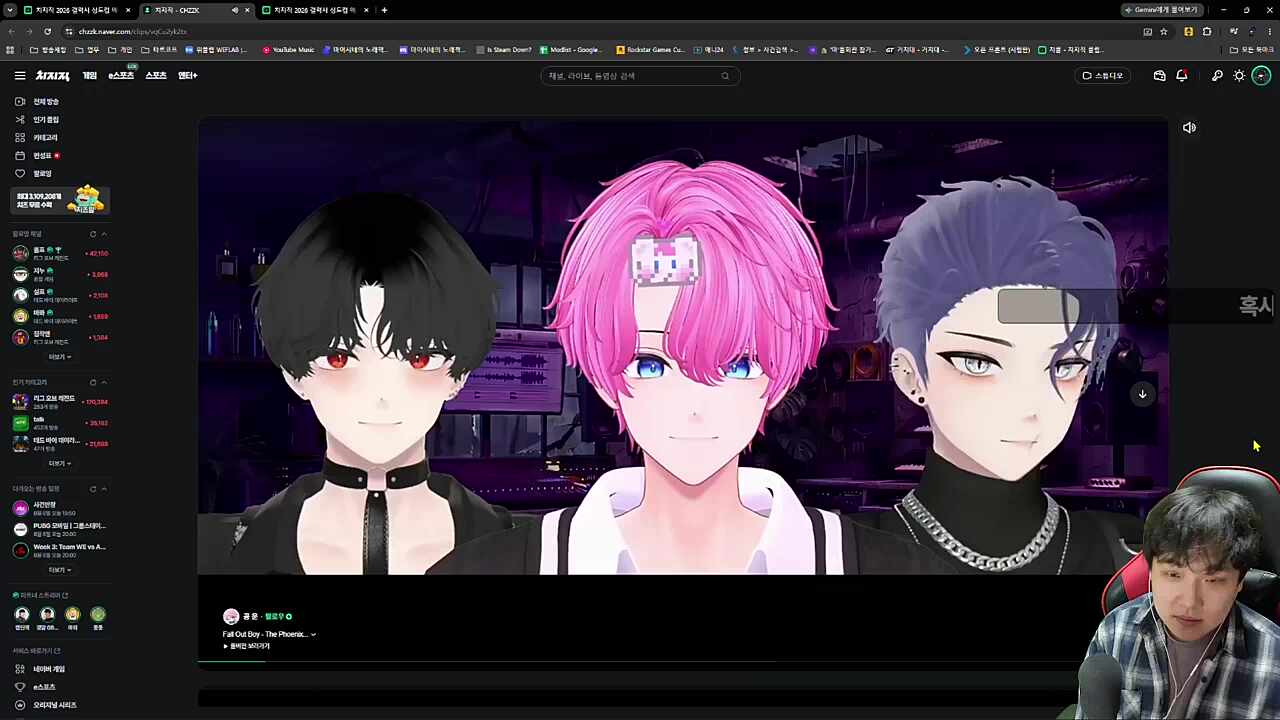Open the Is Steam Down? bookmark
The image size is (1280, 720).
point(504,50)
